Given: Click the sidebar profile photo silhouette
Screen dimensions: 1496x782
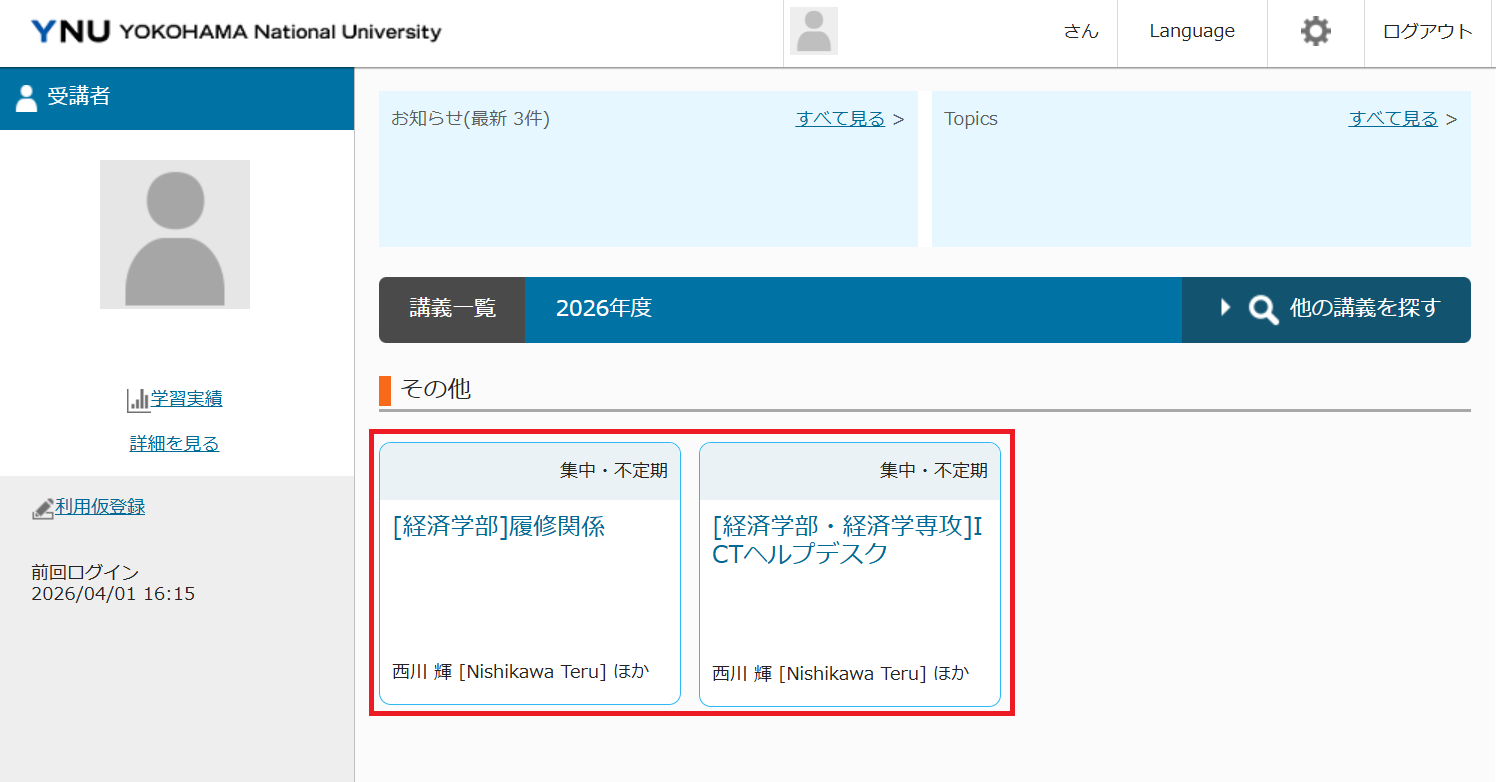Looking at the screenshot, I should tap(175, 234).
